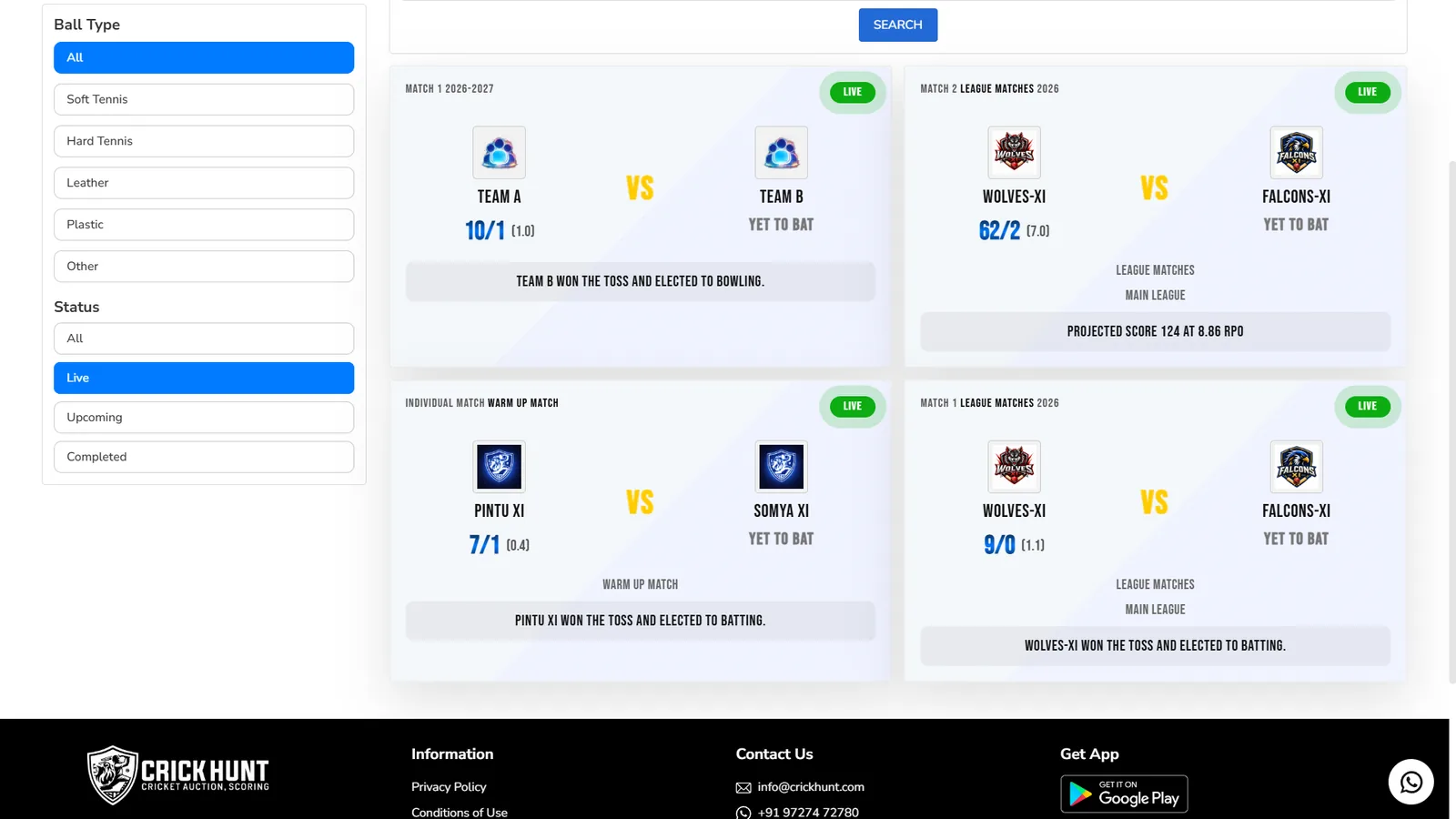
Task: Choose Upcoming status filter
Action: coord(204,418)
